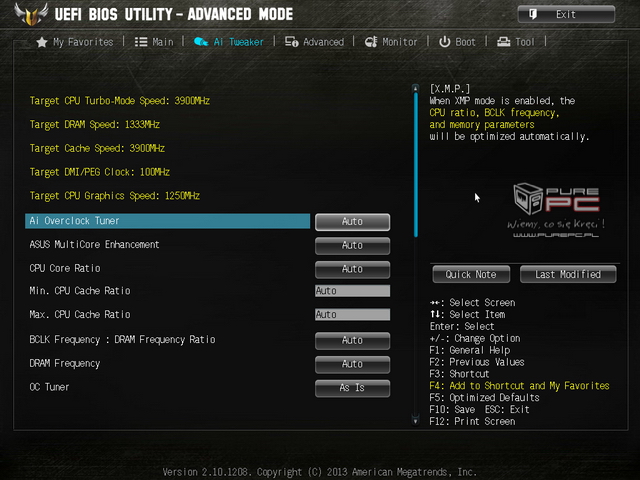Click the Min. CPU Cache Ratio field
Image resolution: width=640 pixels, height=480 pixels.
pos(352,291)
